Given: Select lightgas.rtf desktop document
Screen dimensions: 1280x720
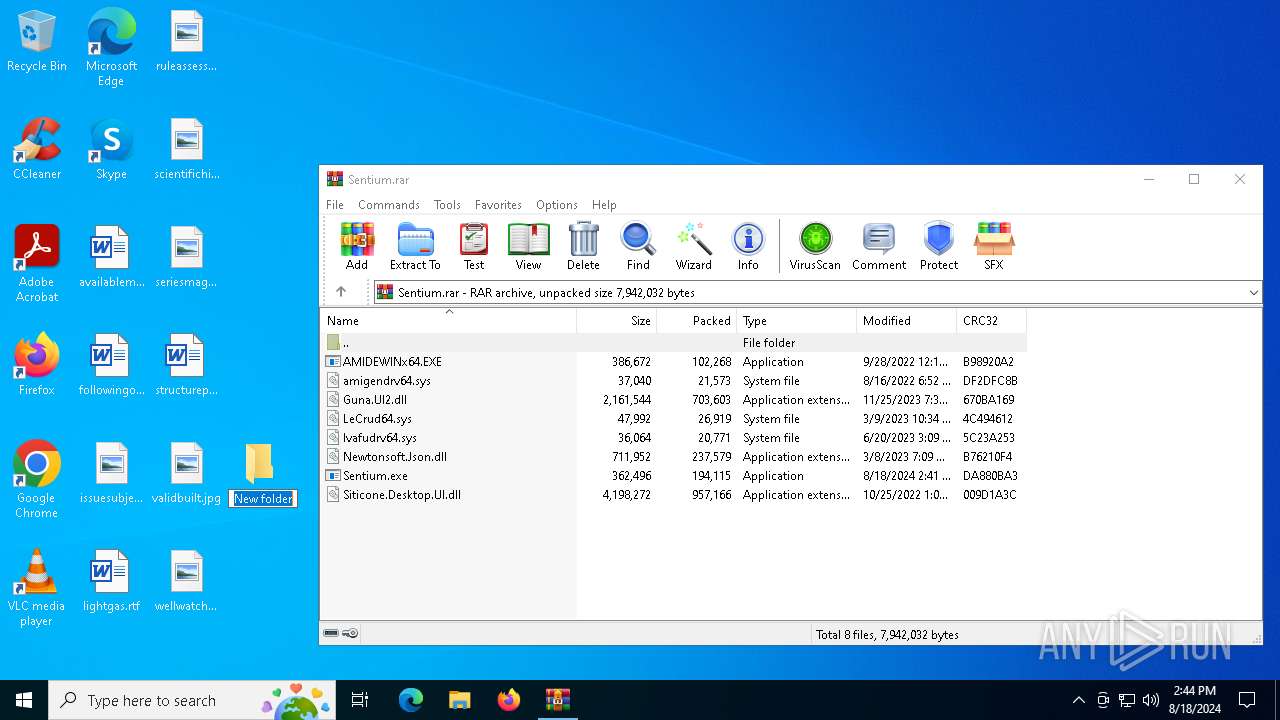Looking at the screenshot, I should tap(111, 581).
